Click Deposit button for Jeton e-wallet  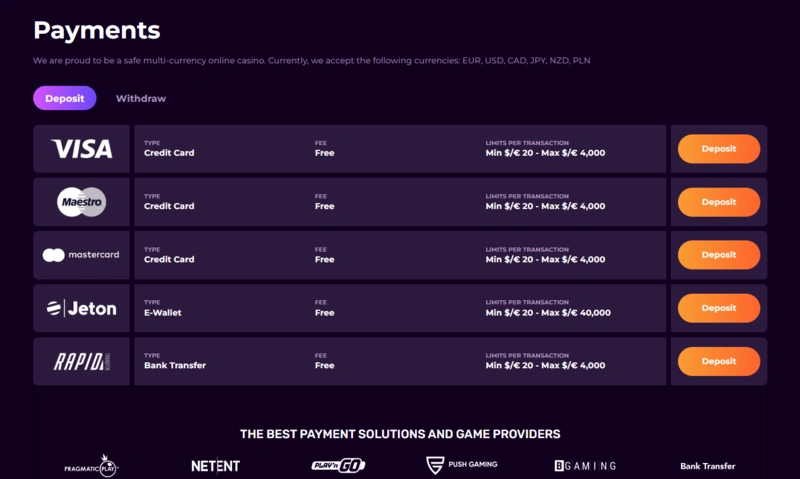pos(718,308)
